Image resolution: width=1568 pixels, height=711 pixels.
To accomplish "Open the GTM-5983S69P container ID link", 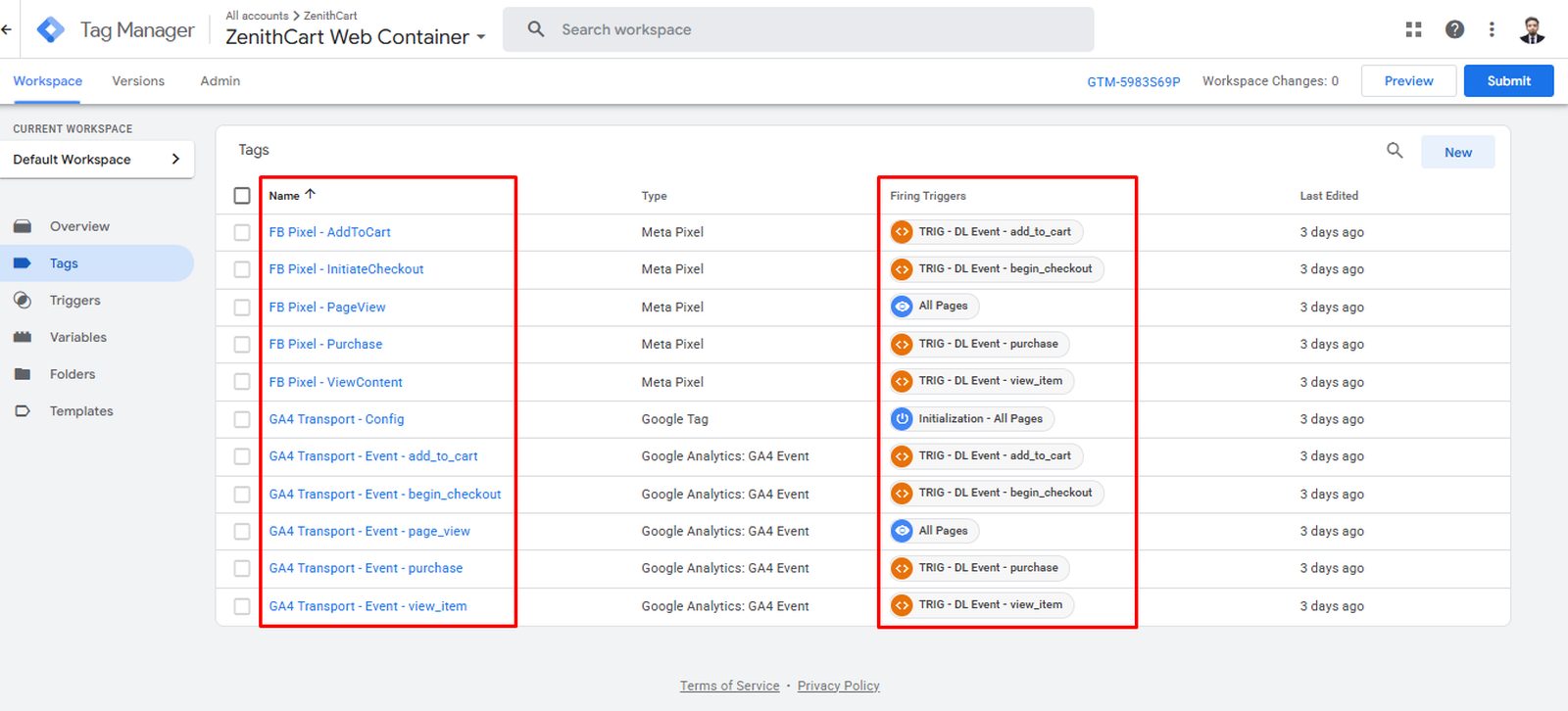I will click(1133, 81).
